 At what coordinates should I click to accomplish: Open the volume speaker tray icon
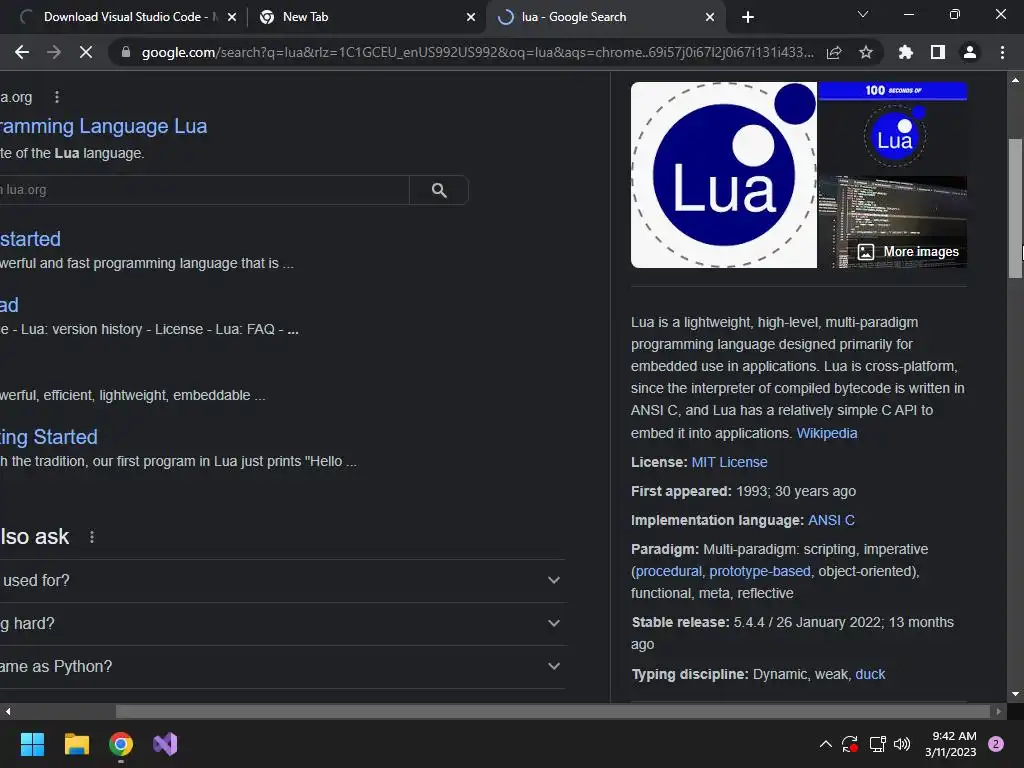click(x=902, y=744)
